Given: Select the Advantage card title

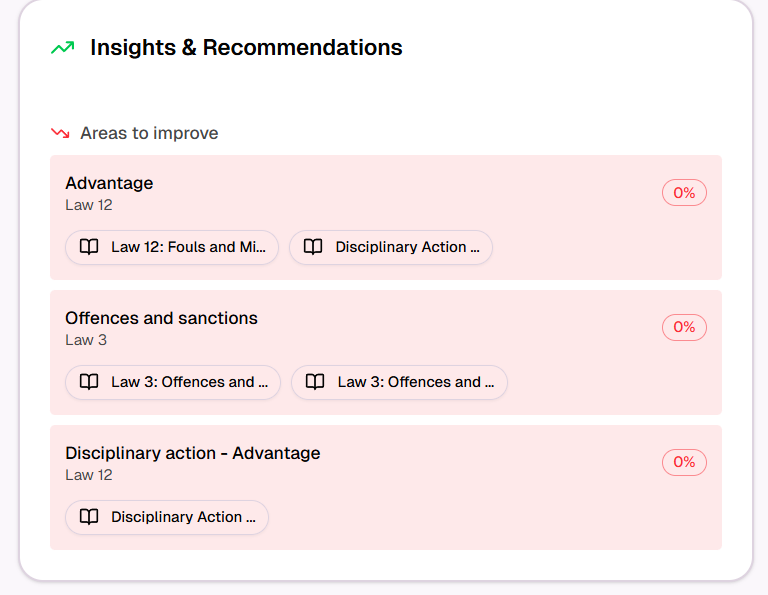Looking at the screenshot, I should (109, 183).
